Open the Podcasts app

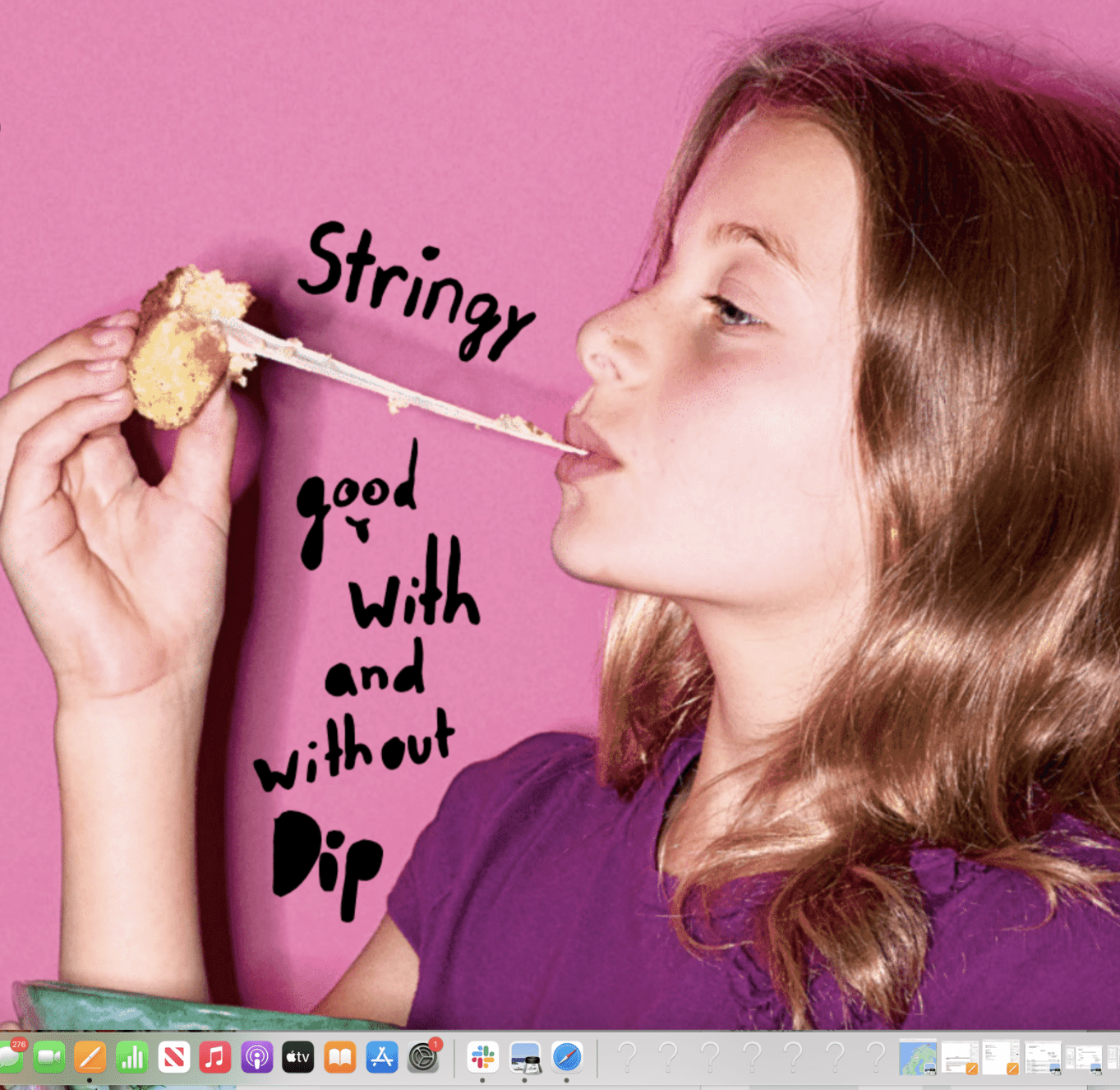[x=256, y=1057]
